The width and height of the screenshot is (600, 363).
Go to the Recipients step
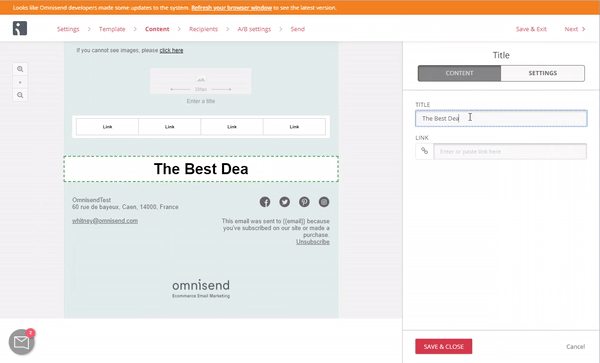pos(203,29)
